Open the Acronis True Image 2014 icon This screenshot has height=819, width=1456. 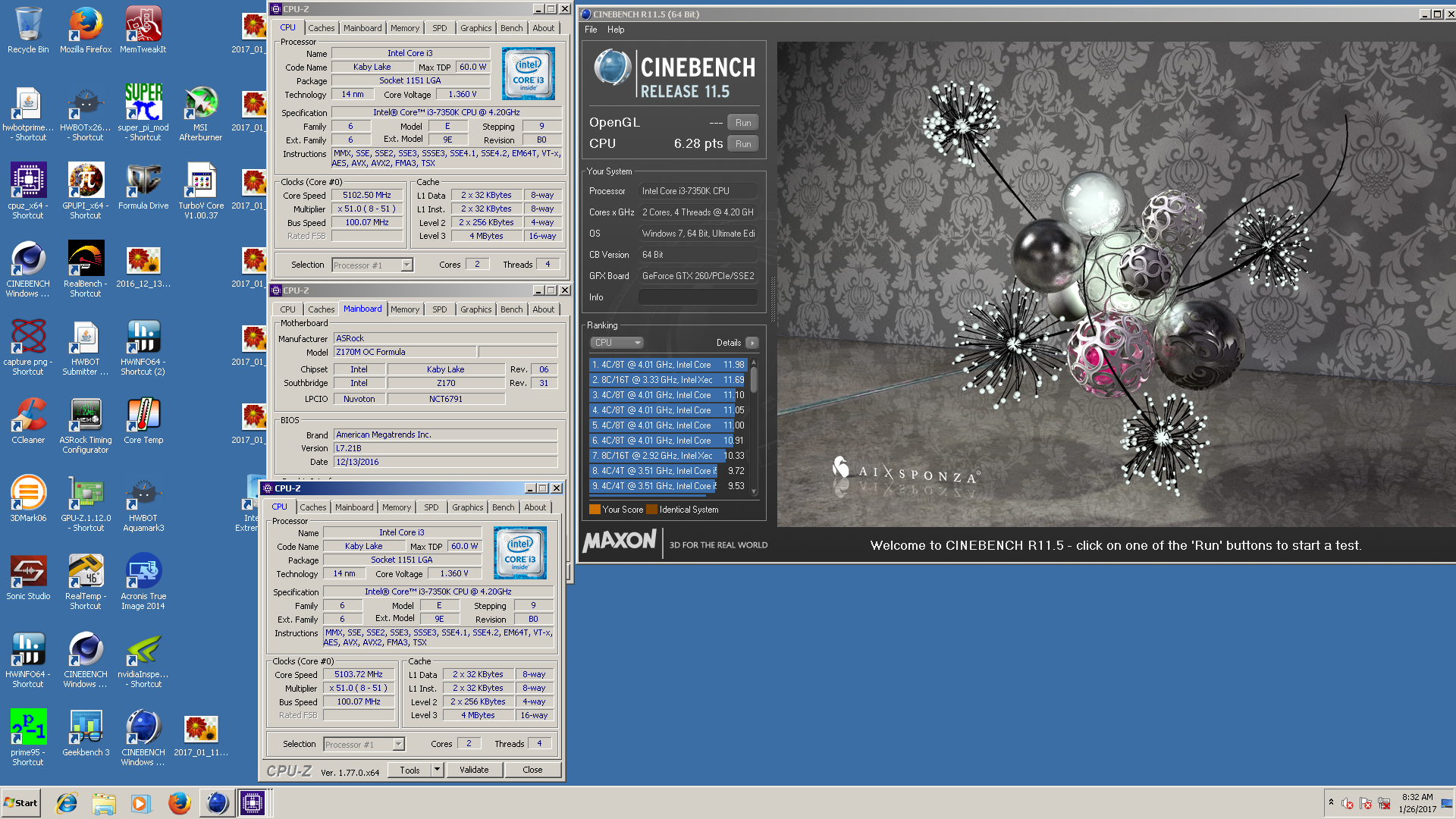tap(143, 582)
